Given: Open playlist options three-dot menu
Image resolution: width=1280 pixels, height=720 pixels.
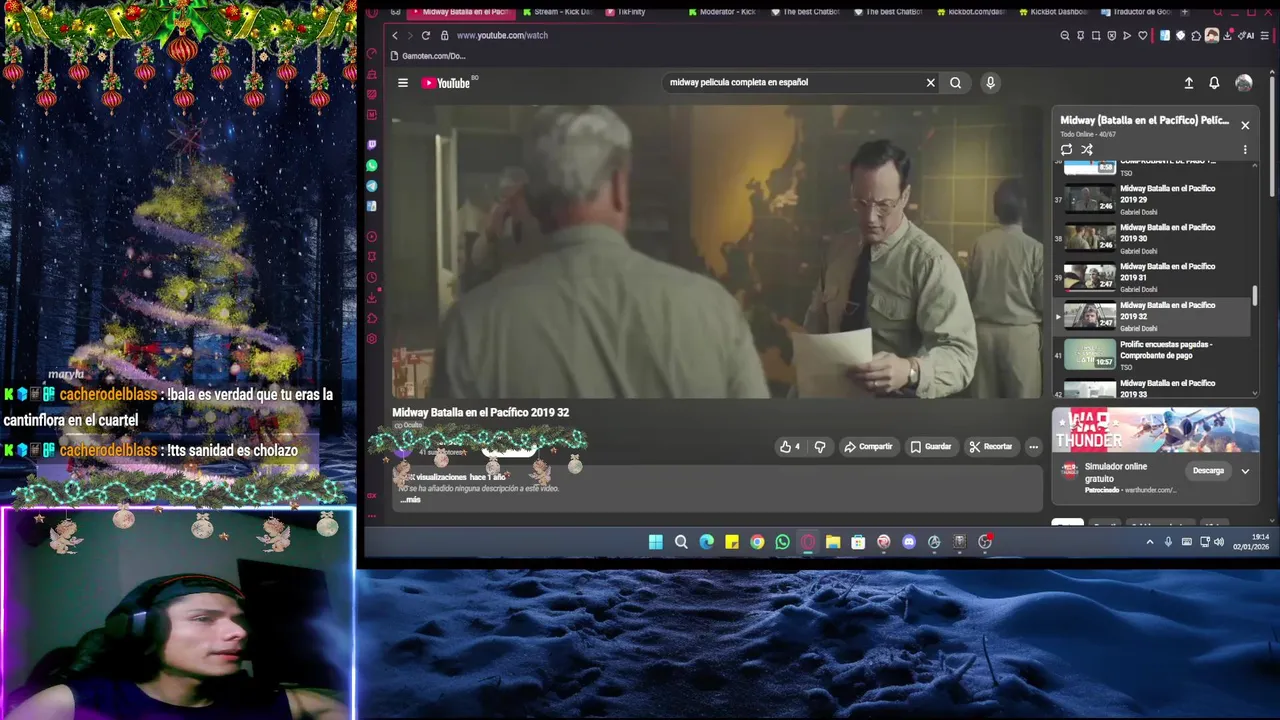Looking at the screenshot, I should pyautogui.click(x=1245, y=150).
